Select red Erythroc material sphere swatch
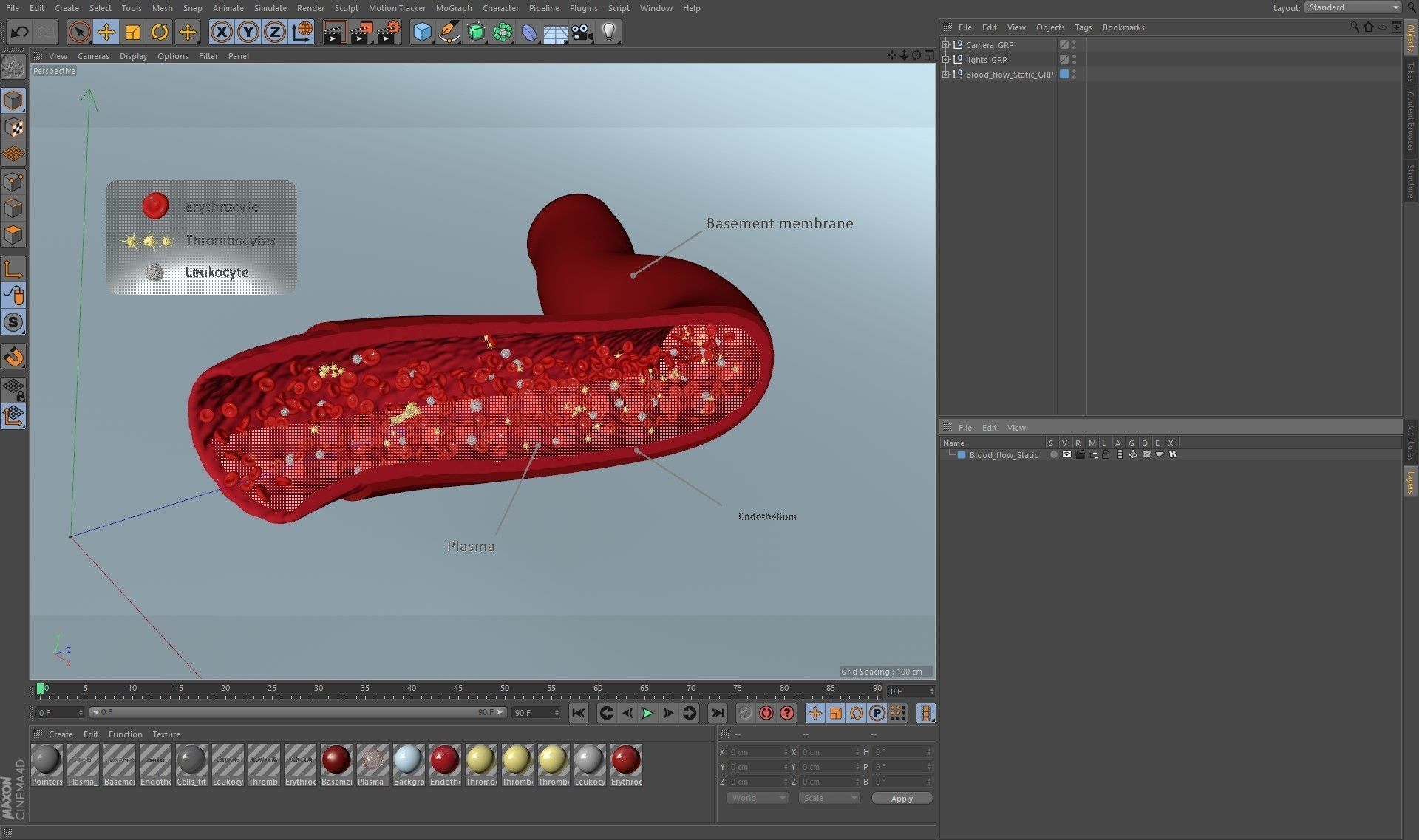1419x840 pixels. [x=626, y=759]
